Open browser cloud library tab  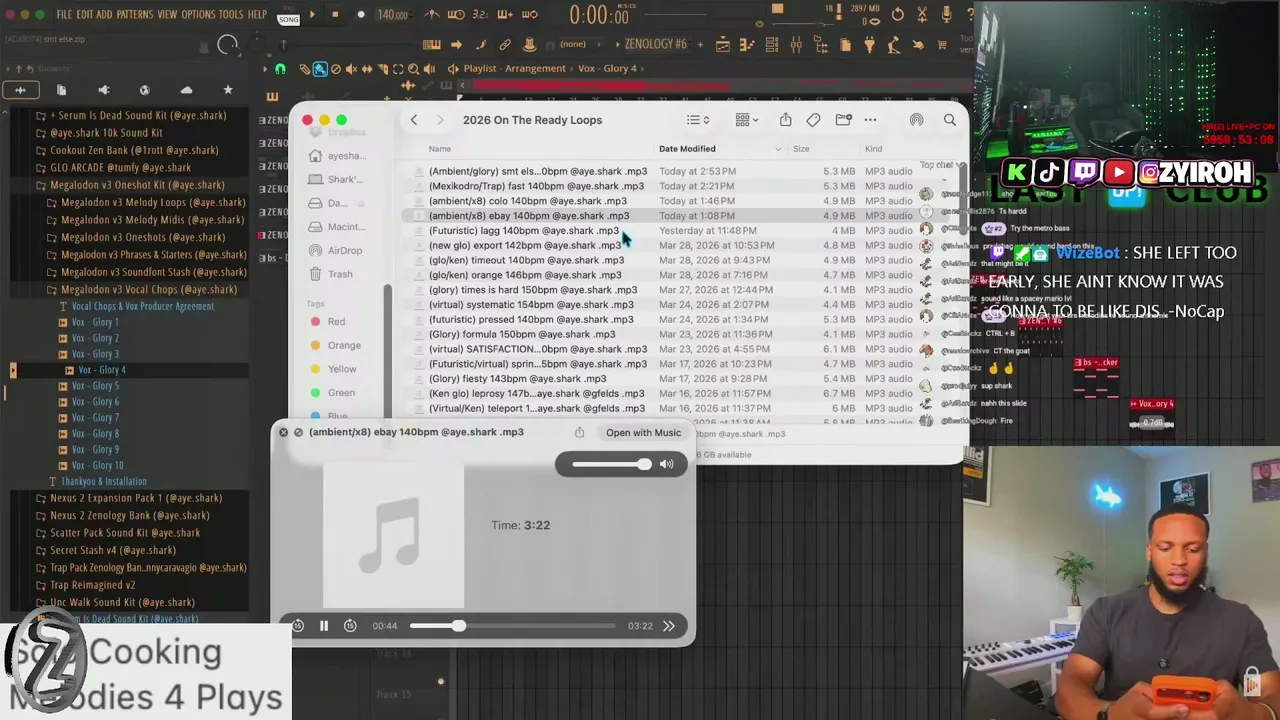(186, 91)
